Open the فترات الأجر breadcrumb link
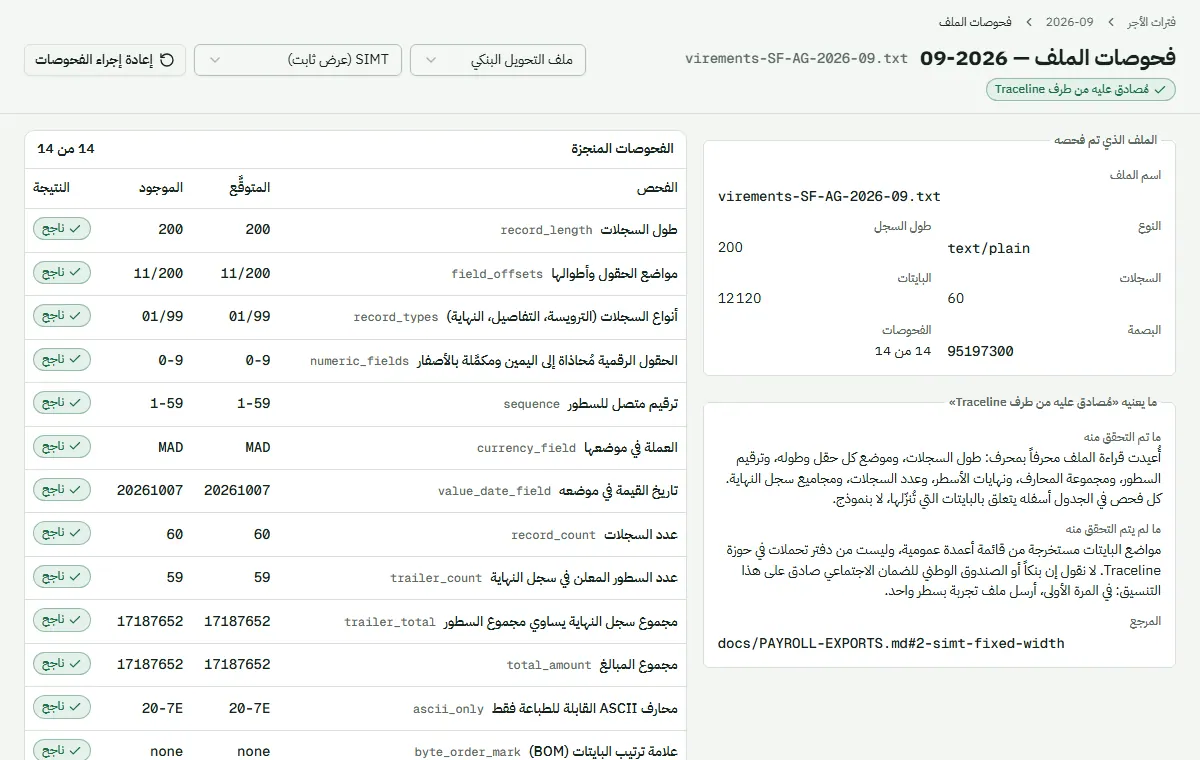Screen dimensions: 1200x760 pyautogui.click(x=1151, y=21)
